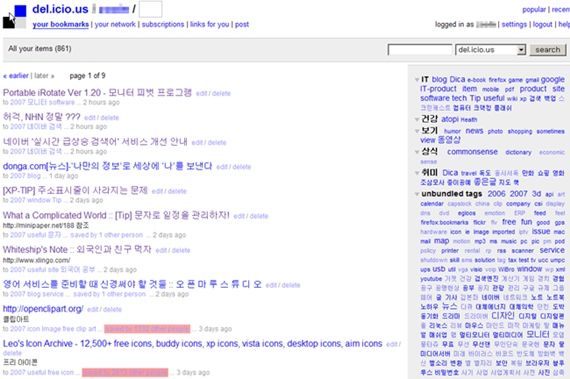
Task: Collapse the 취미 tag bundle triangle
Action: (417, 173)
